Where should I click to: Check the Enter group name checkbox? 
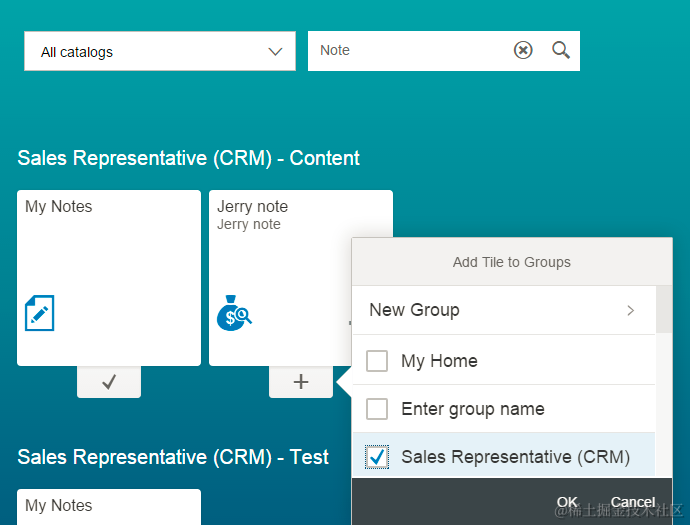tap(377, 409)
